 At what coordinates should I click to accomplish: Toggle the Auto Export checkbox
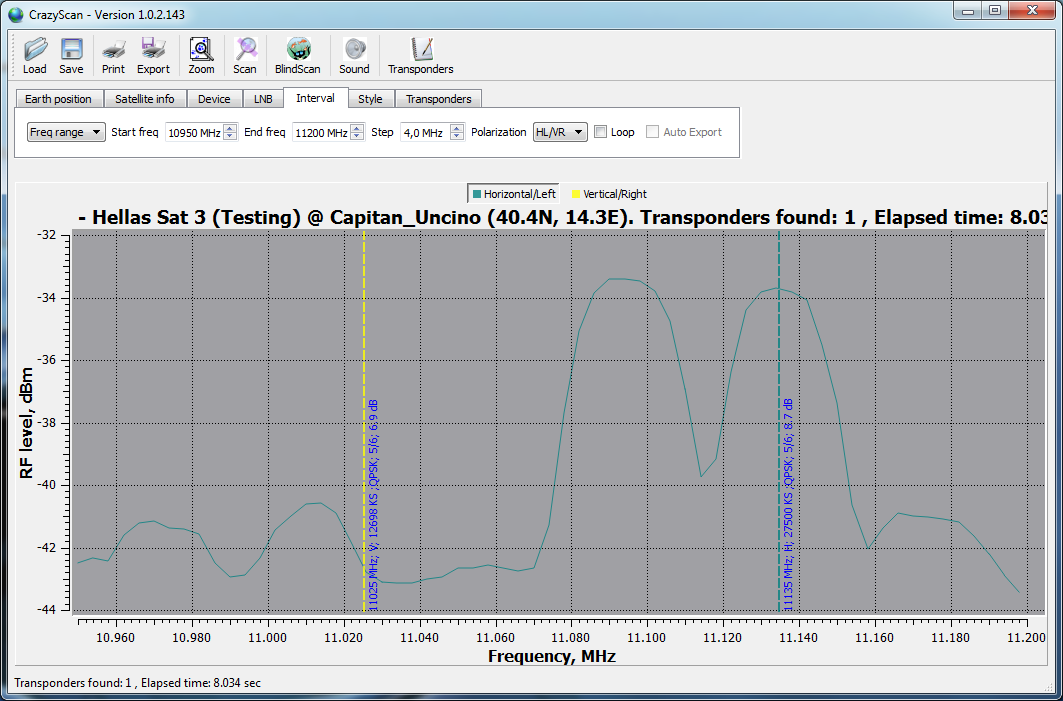pos(652,132)
